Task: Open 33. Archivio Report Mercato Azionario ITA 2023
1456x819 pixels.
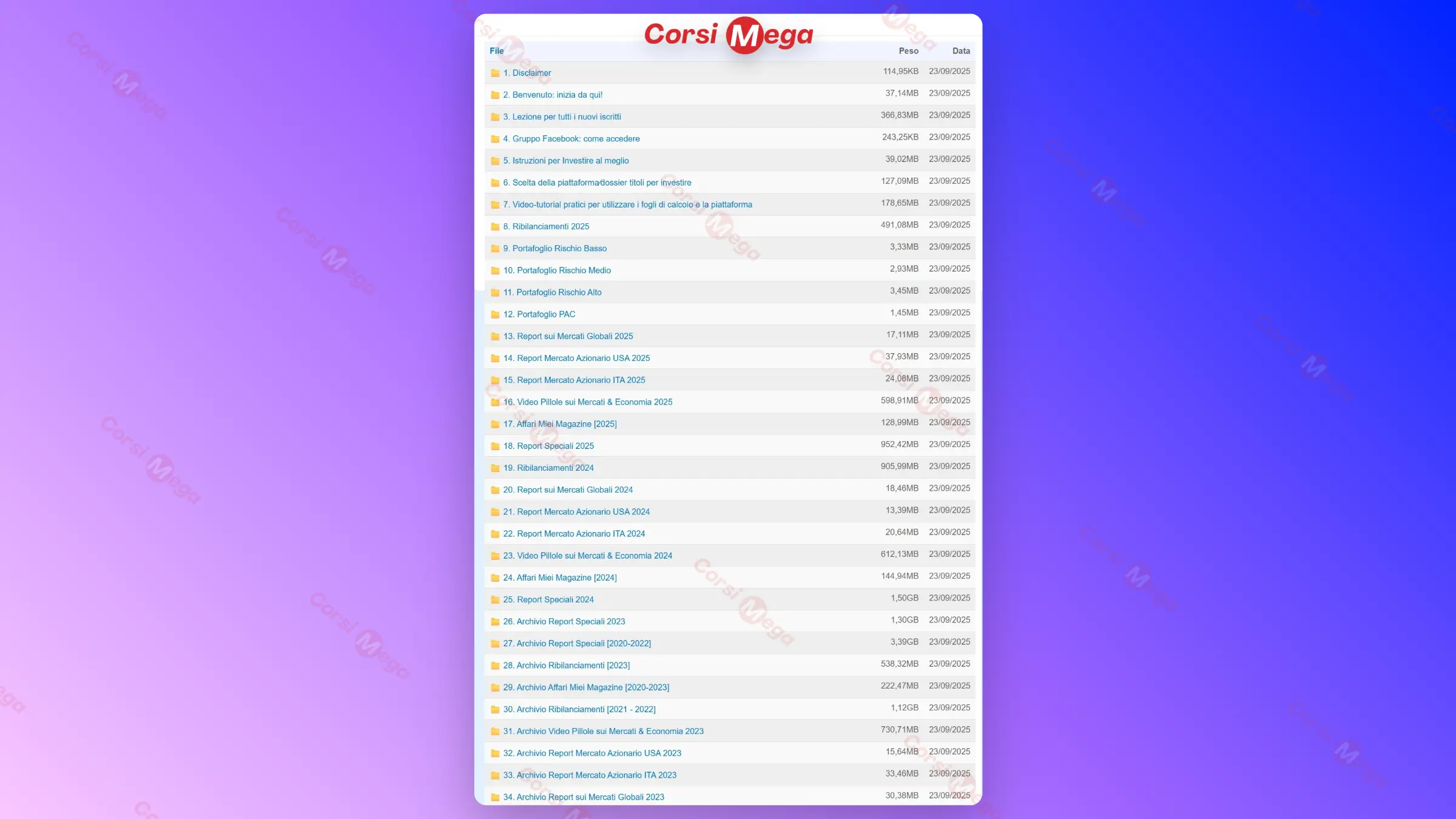Action: click(x=596, y=775)
